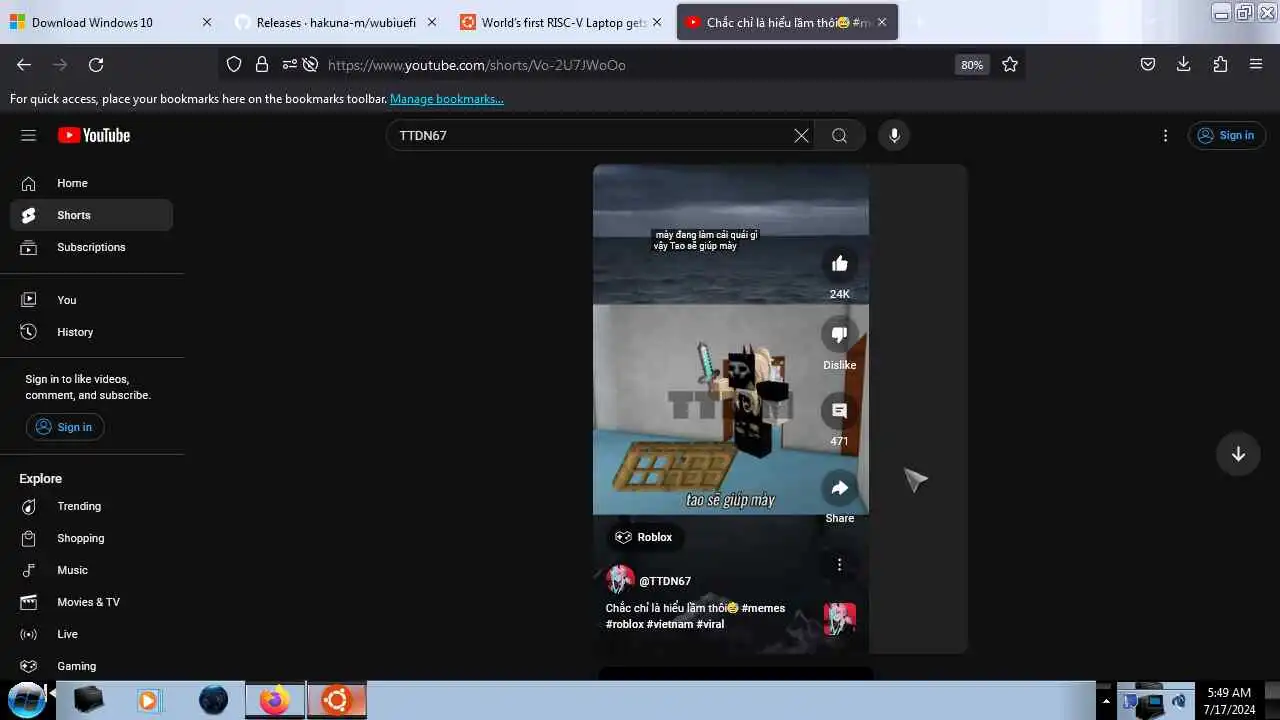Open Firefox downloads panel
The height and width of the screenshot is (720, 1280).
[1184, 64]
